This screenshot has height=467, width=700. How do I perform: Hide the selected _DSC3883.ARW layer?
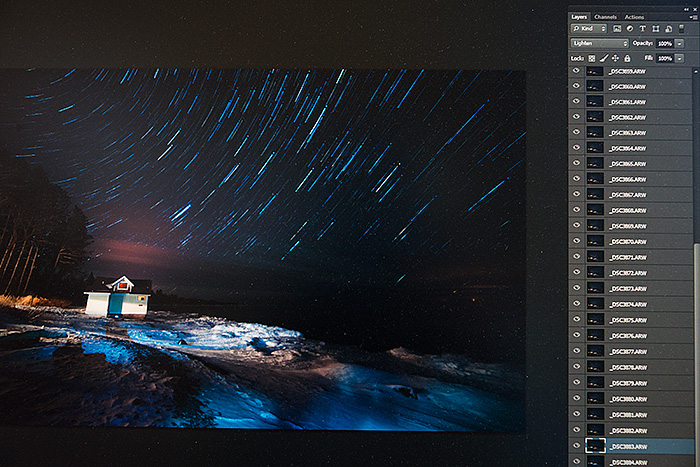tap(576, 446)
